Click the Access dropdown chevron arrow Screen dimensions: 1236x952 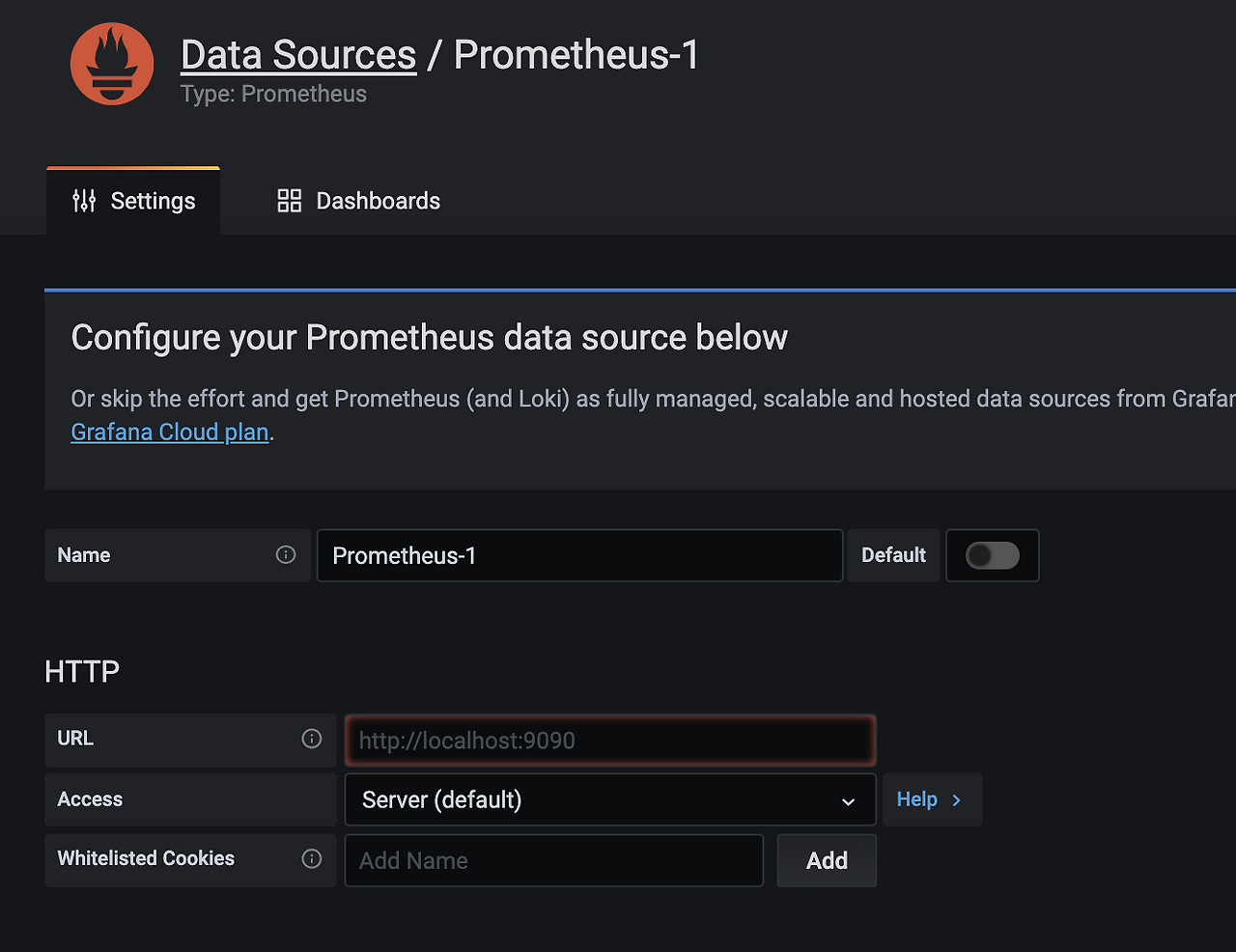(848, 801)
